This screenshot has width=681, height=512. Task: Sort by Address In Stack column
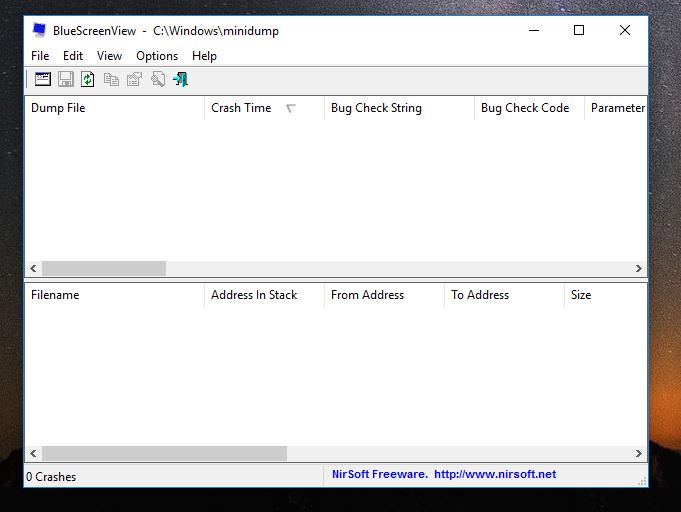(x=264, y=295)
